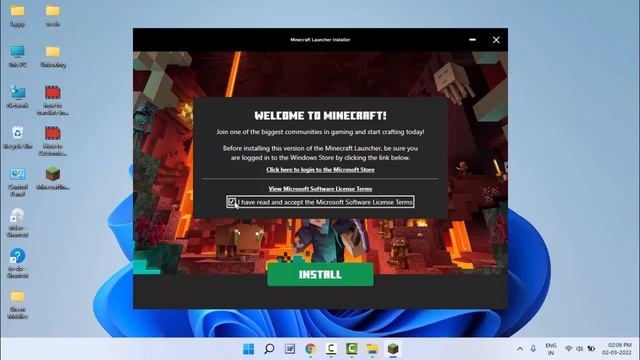View Microsoft Software License Terms link
The height and width of the screenshot is (360, 640).
320,189
